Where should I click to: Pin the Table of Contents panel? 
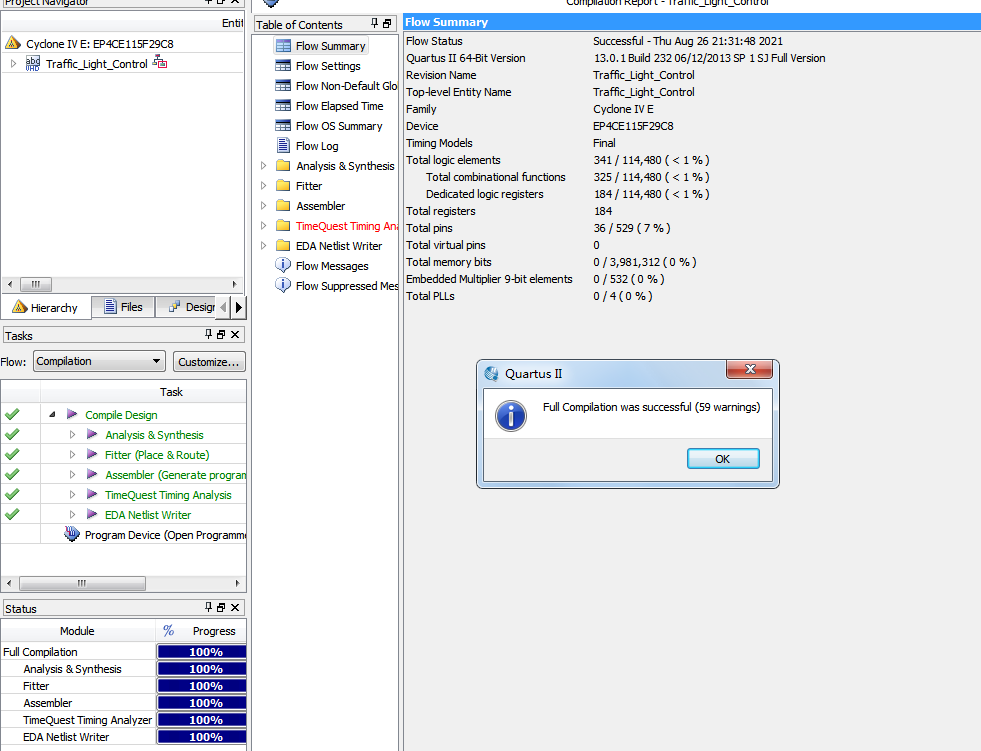tap(374, 23)
